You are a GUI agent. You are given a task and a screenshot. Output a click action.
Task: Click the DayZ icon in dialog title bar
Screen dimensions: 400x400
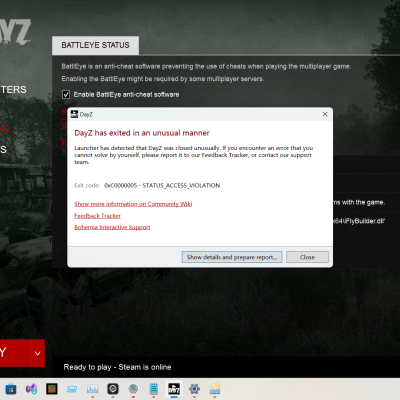pyautogui.click(x=74, y=114)
